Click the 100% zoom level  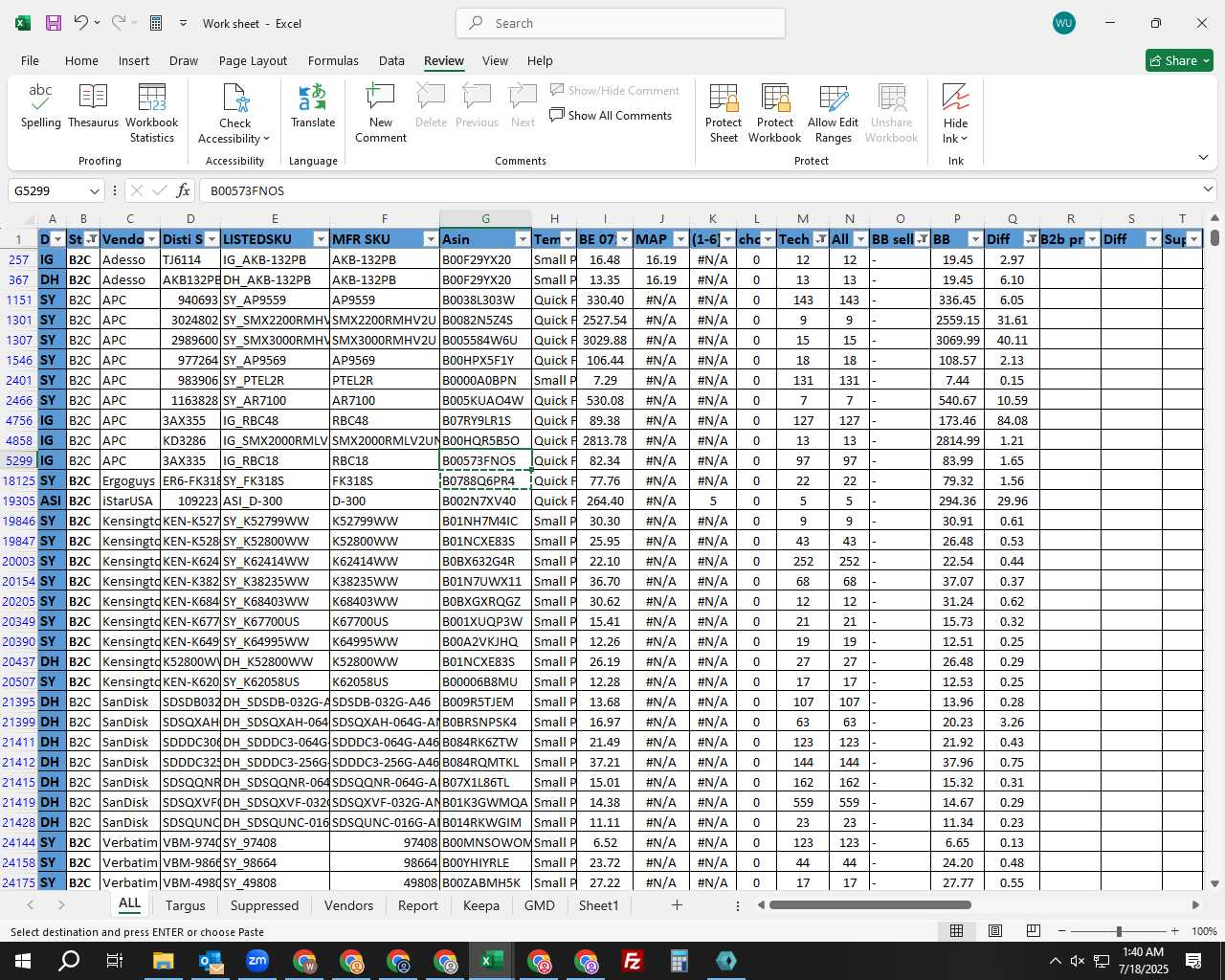coord(1204,931)
